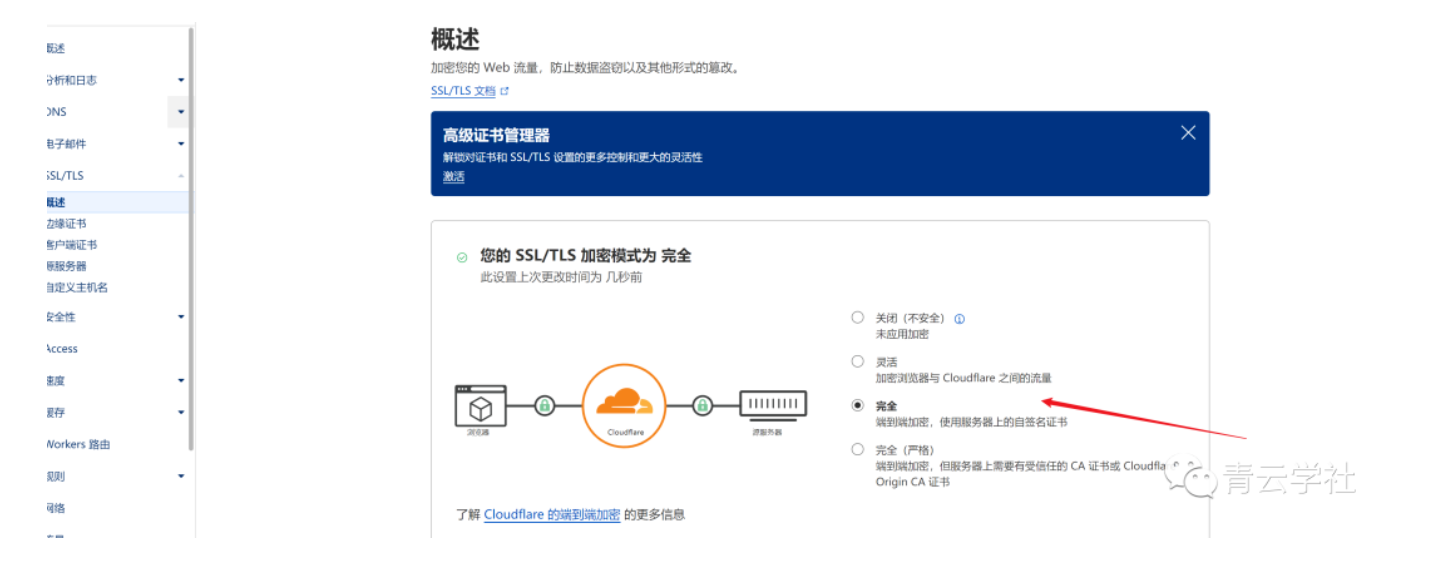The width and height of the screenshot is (1430, 585).
Task: Close the 高级证书管理器 banner
Action: 1188,133
